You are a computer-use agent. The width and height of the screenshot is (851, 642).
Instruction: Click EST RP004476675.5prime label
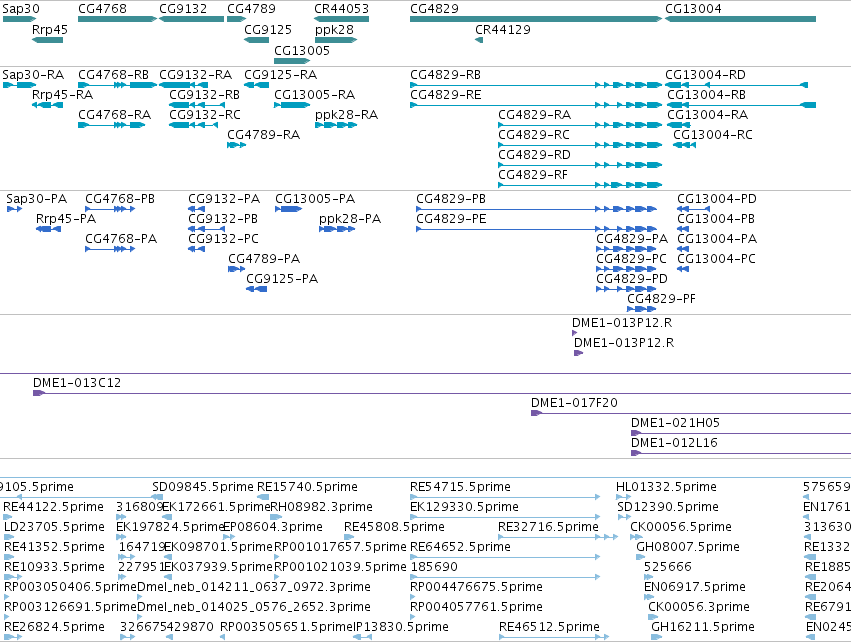[477, 587]
